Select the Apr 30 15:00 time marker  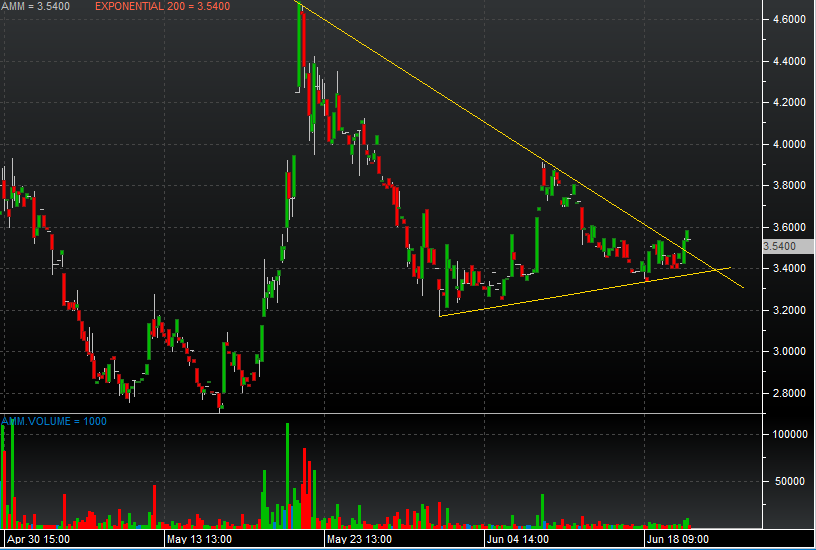pos(37,539)
